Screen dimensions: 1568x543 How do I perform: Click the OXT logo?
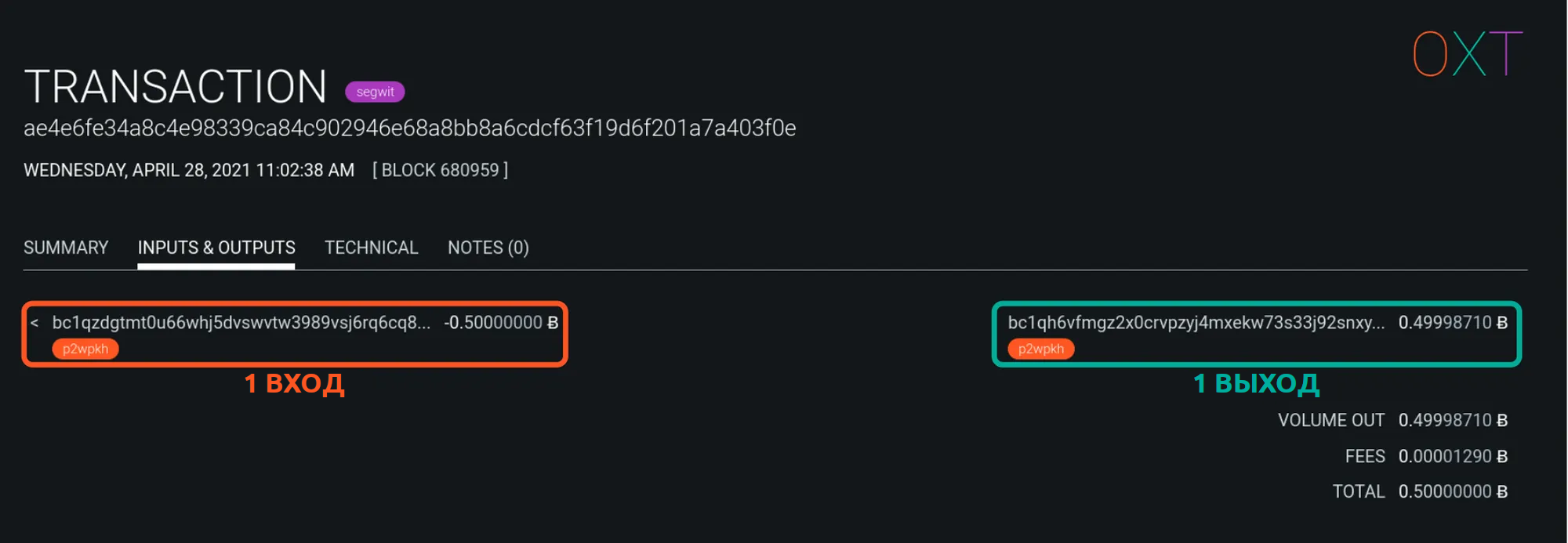[x=1467, y=54]
